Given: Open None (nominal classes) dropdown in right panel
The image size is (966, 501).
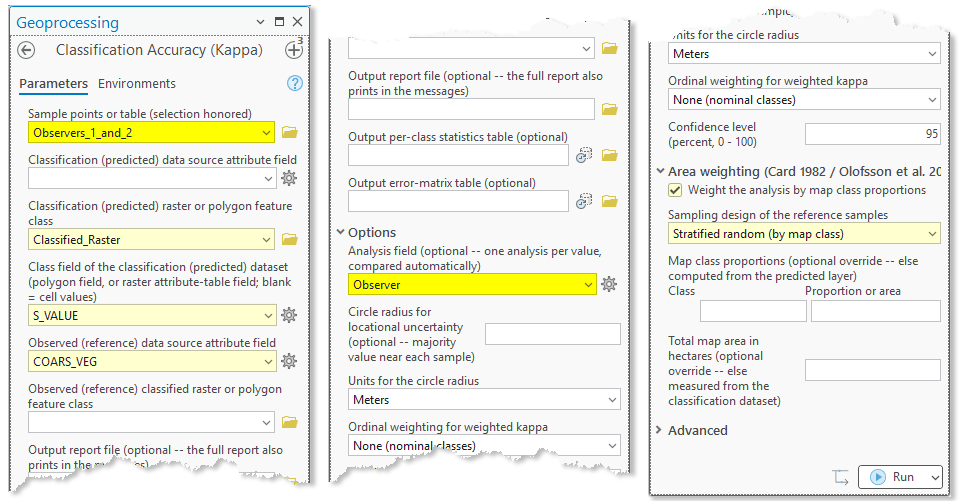Looking at the screenshot, I should coord(932,99).
